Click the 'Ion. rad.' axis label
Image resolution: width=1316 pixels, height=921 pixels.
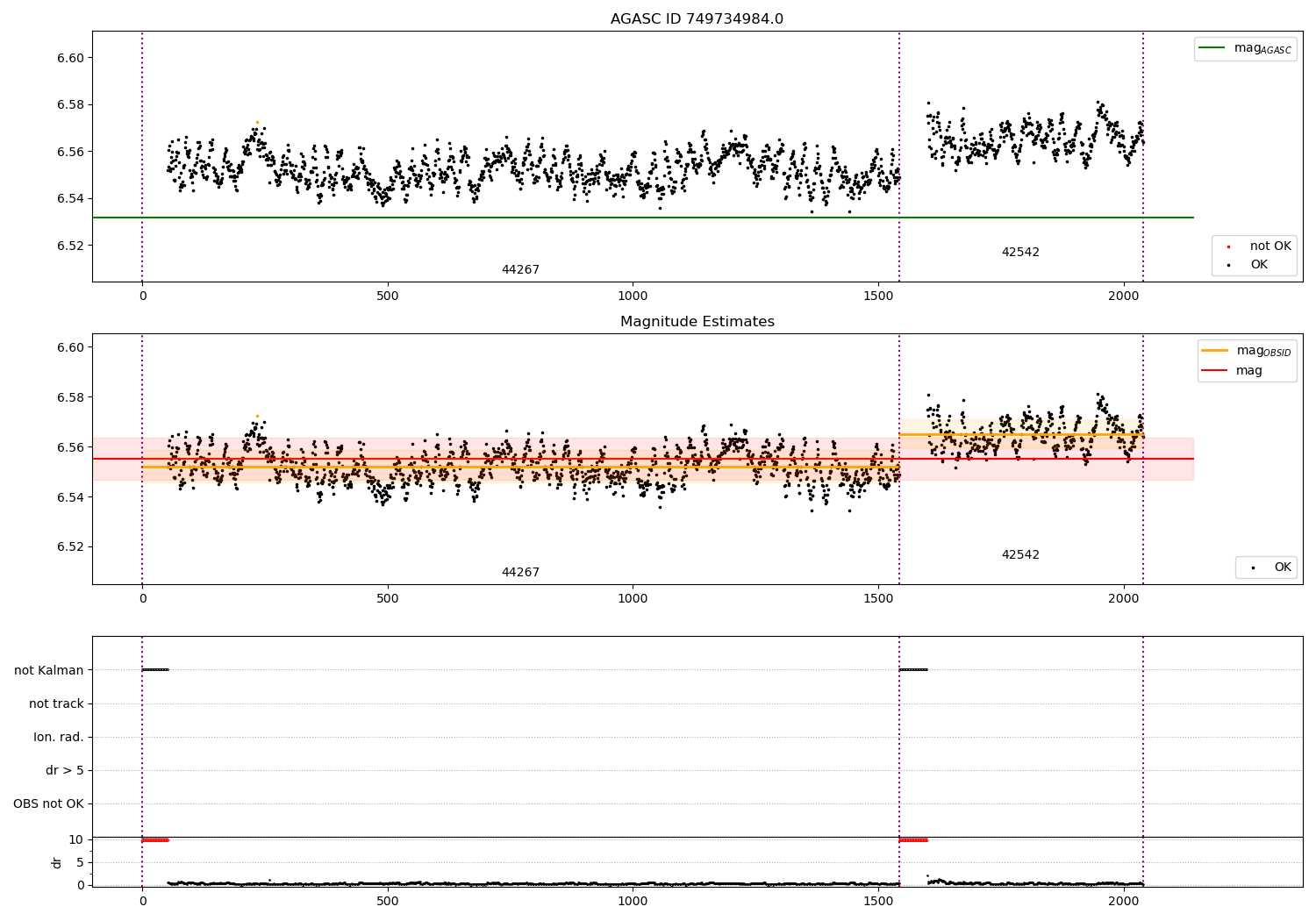point(59,737)
